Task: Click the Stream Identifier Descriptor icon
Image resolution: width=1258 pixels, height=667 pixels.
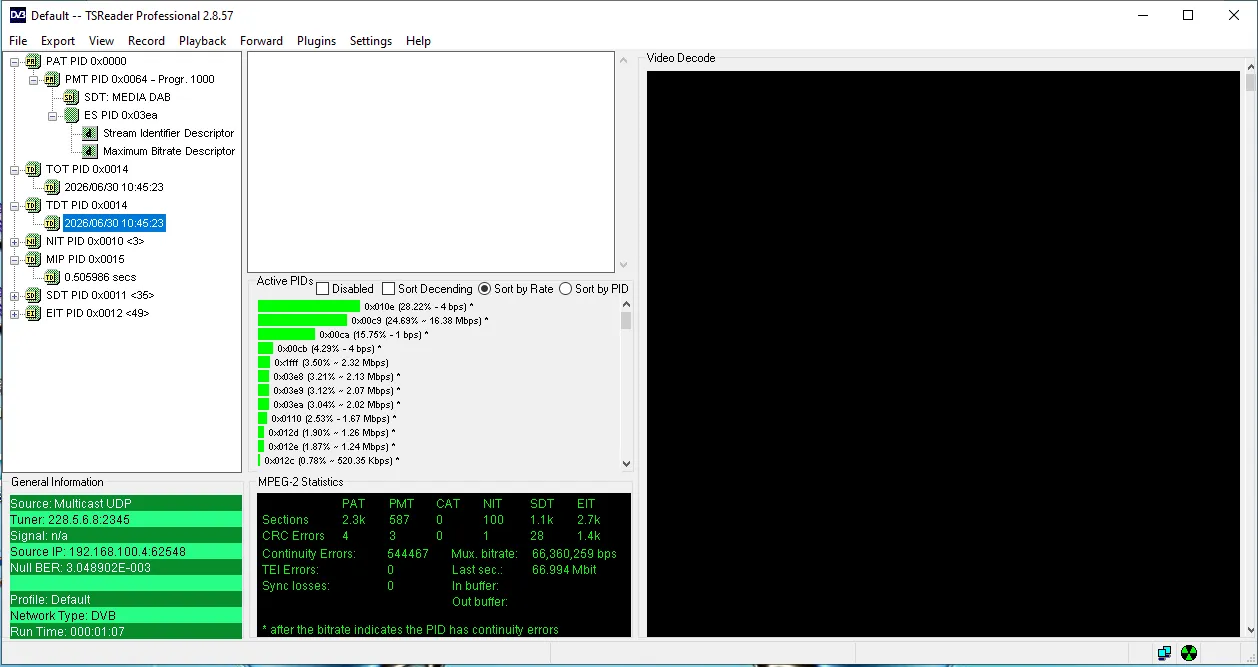Action: 90,133
